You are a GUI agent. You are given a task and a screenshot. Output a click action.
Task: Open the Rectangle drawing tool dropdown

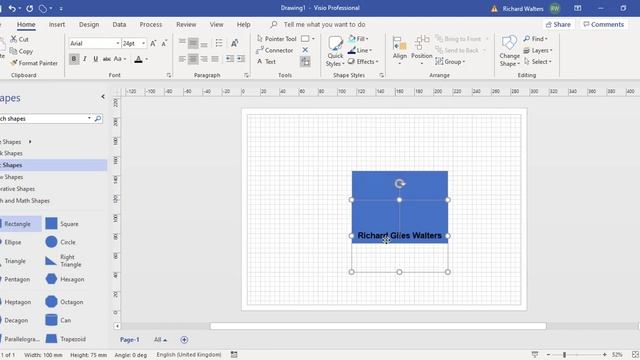coord(313,39)
